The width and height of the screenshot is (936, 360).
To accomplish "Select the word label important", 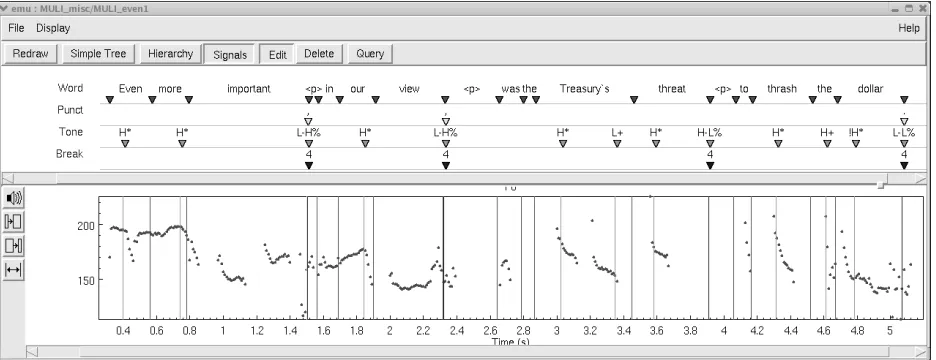I will (x=248, y=89).
